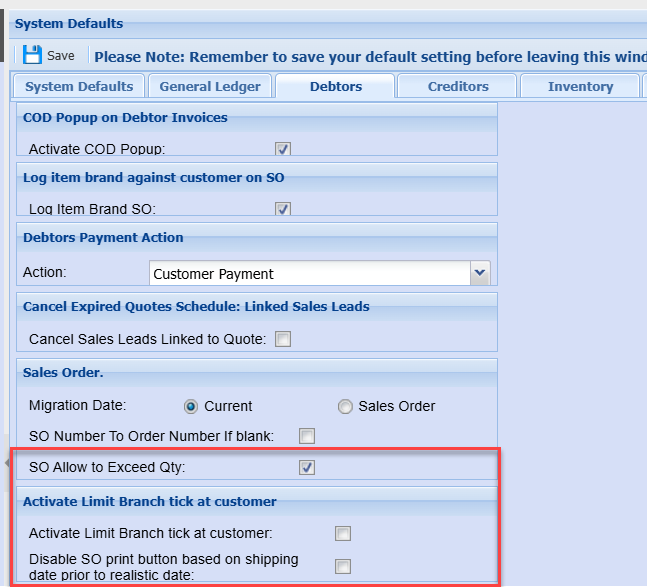This screenshot has height=587, width=647.
Task: Click the Please Note reminder text
Action: point(370,57)
